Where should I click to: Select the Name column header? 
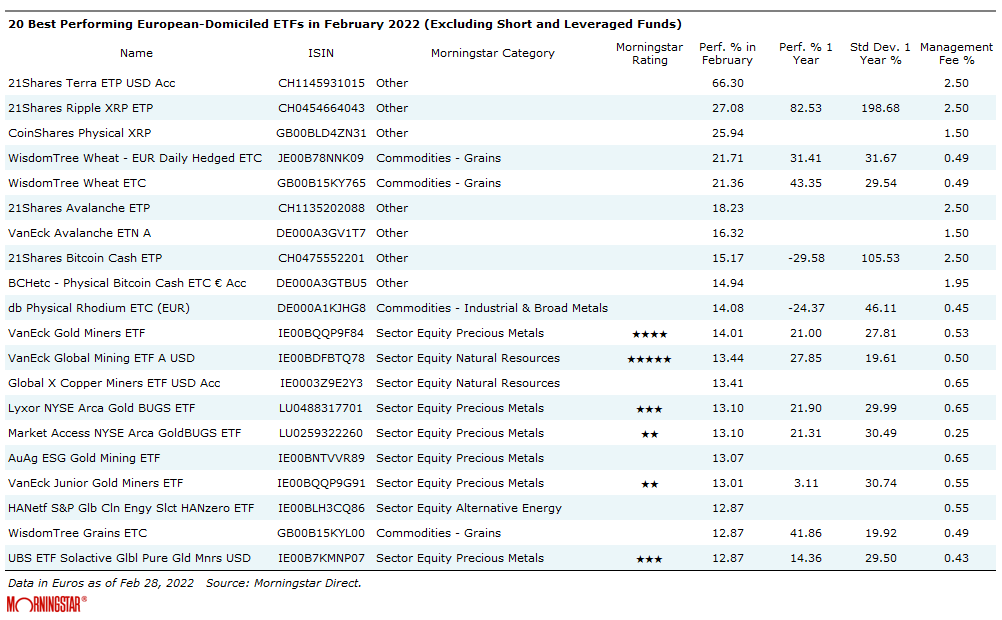(x=136, y=53)
